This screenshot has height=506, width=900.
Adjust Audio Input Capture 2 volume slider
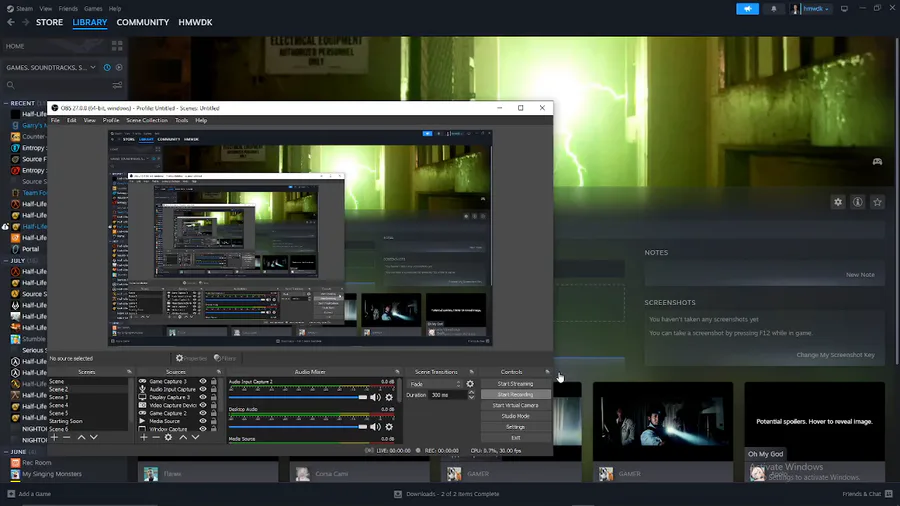pyautogui.click(x=298, y=397)
